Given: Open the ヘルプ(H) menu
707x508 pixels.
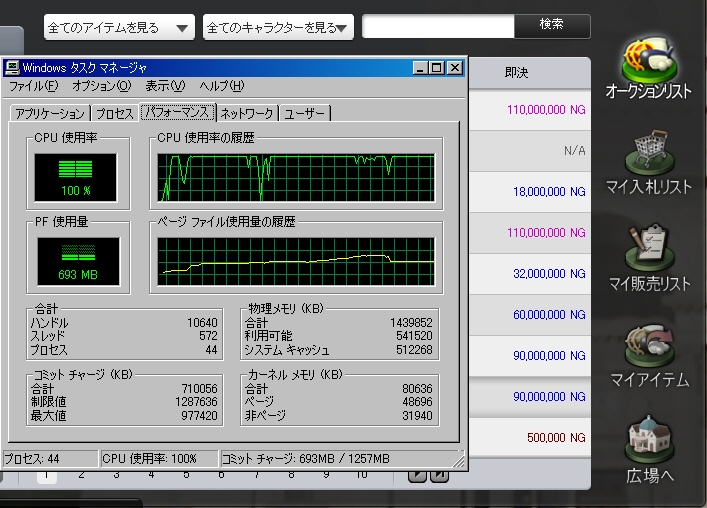Looking at the screenshot, I should click(221, 86).
